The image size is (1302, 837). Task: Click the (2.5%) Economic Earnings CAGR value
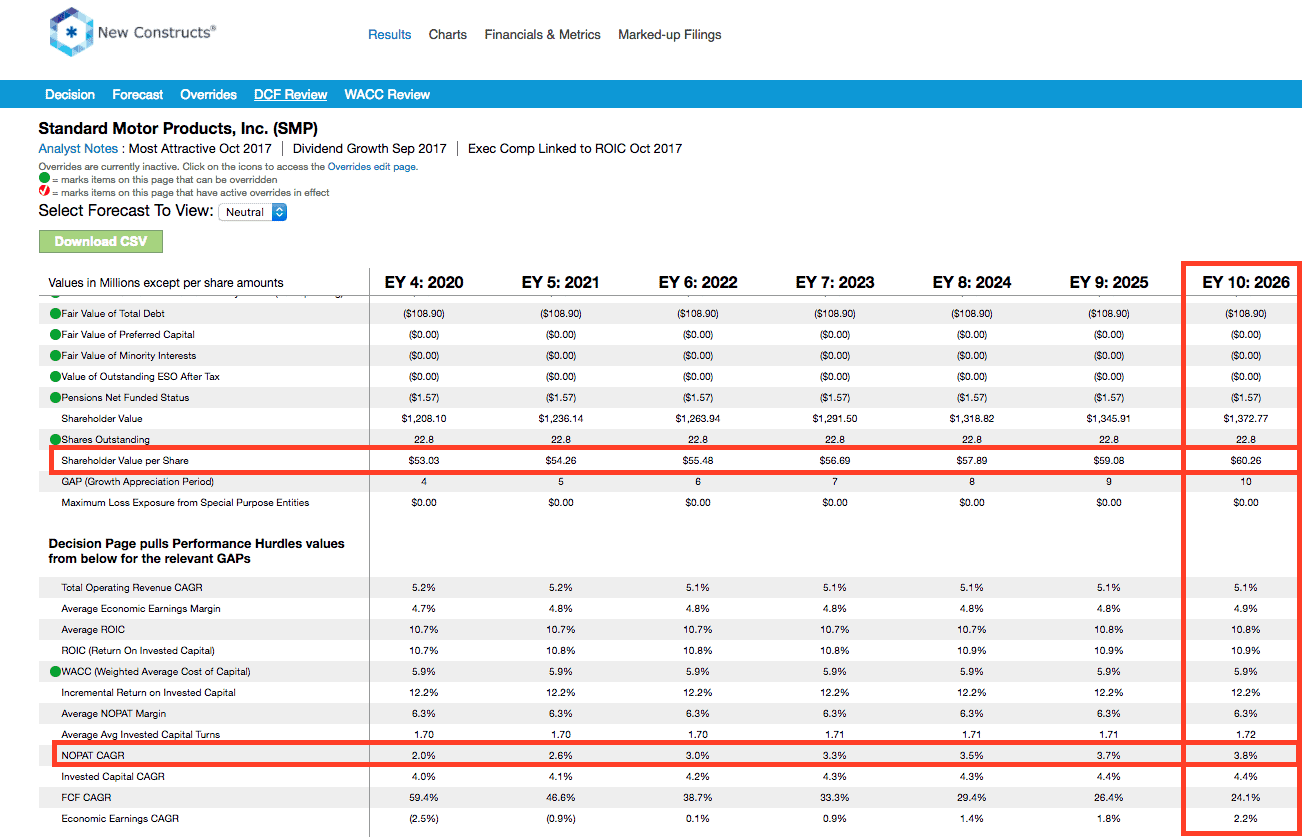424,819
